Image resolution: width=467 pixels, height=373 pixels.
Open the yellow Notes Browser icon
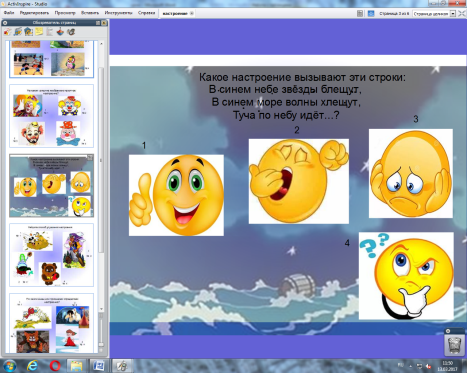point(39,32)
